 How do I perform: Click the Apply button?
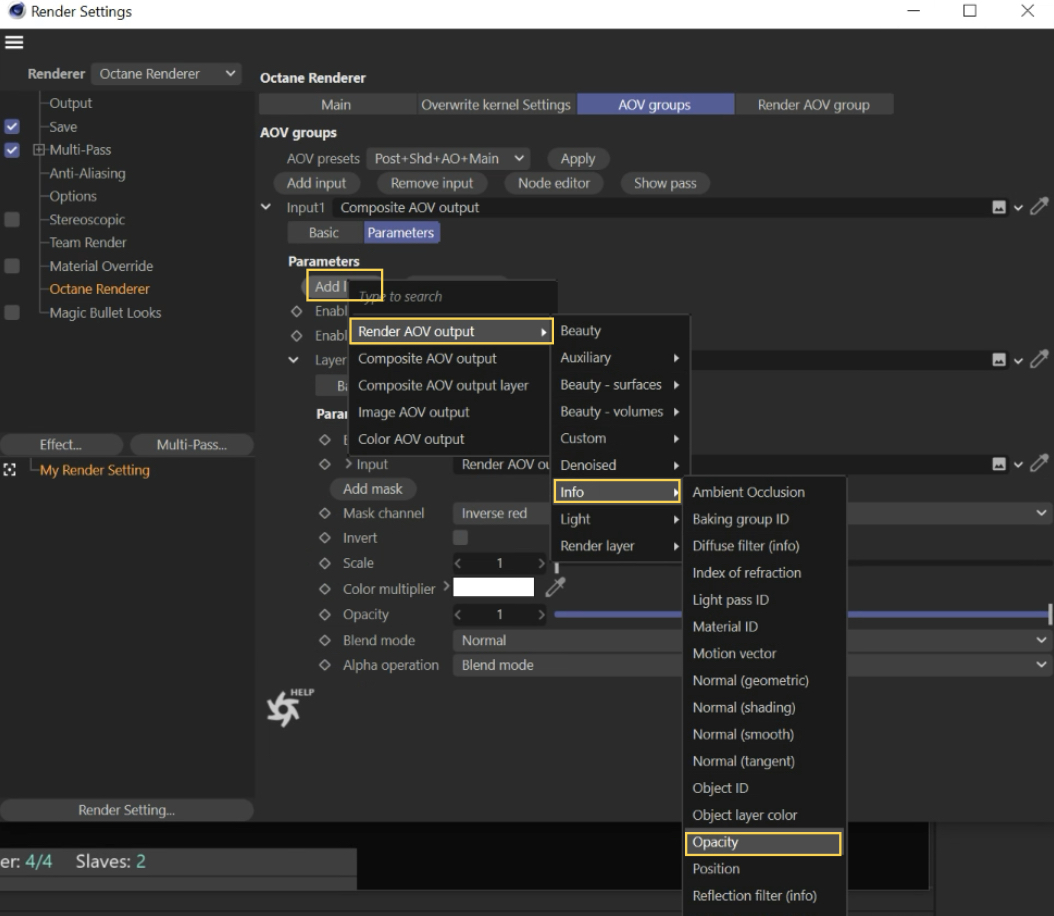point(578,159)
